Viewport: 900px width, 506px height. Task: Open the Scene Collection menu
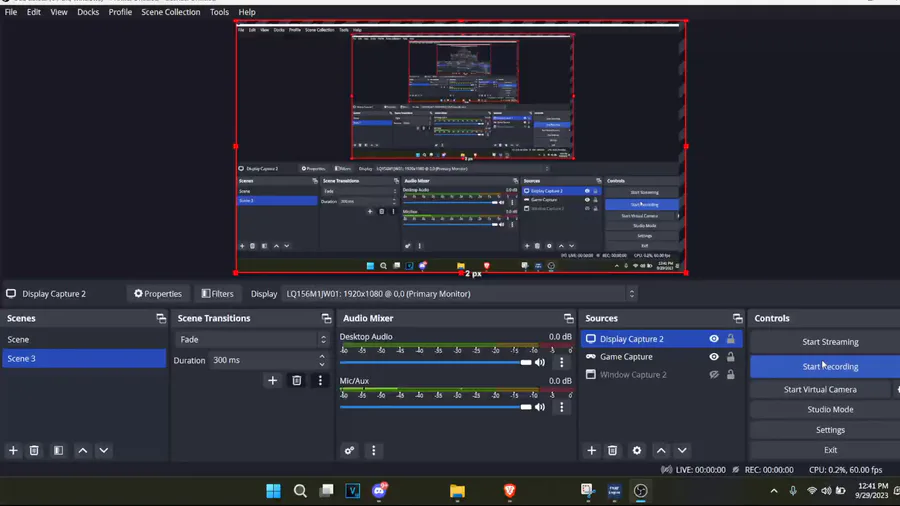point(170,12)
